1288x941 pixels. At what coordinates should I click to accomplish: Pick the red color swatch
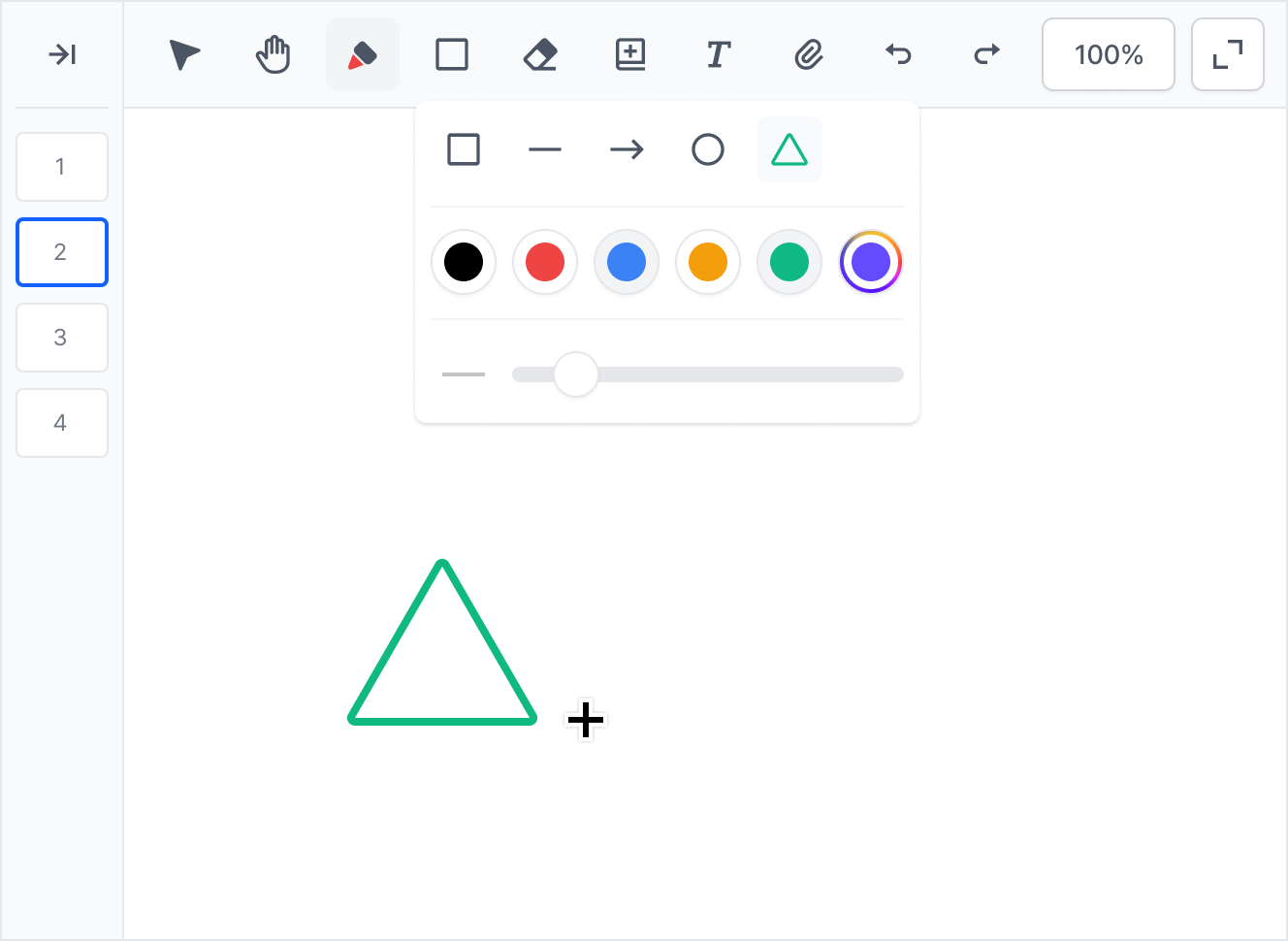coord(545,262)
